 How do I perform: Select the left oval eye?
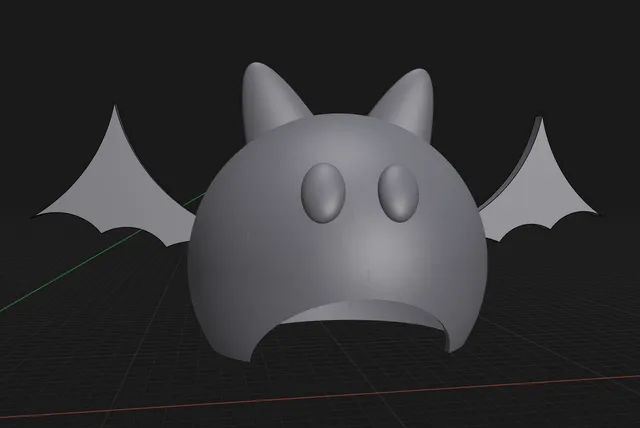click(323, 193)
